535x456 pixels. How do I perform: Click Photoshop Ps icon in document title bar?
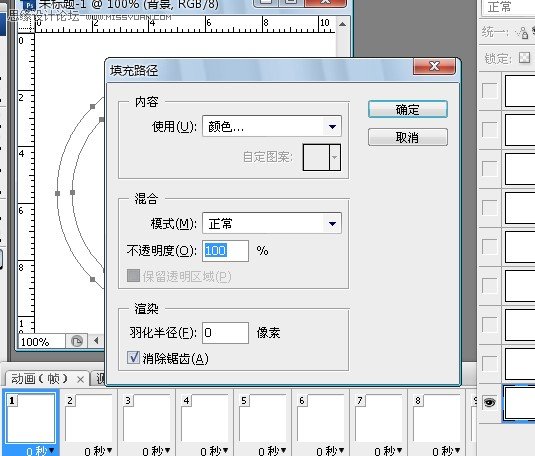[29, 5]
